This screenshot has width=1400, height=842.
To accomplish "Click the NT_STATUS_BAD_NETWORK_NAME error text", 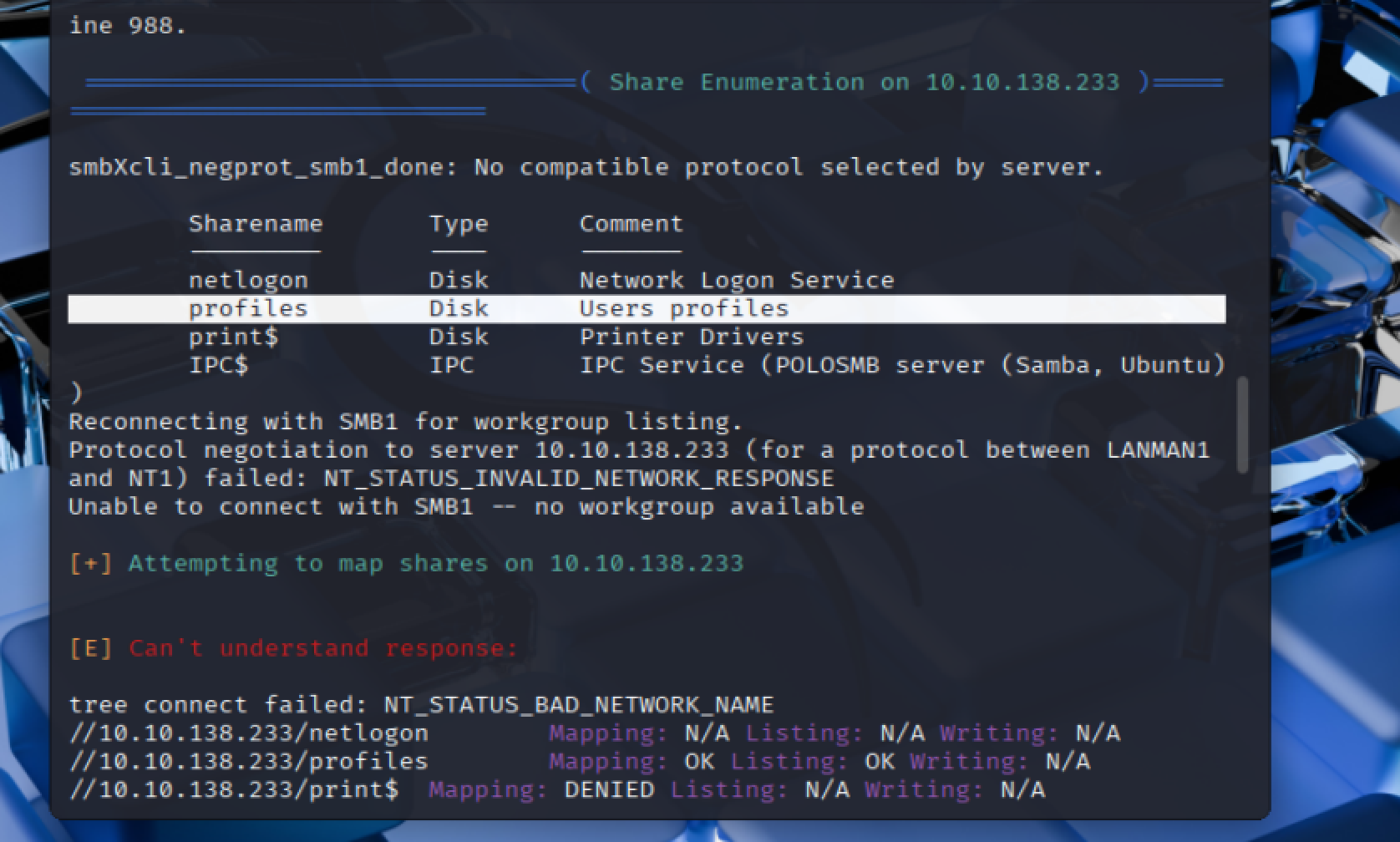I will click(578, 705).
